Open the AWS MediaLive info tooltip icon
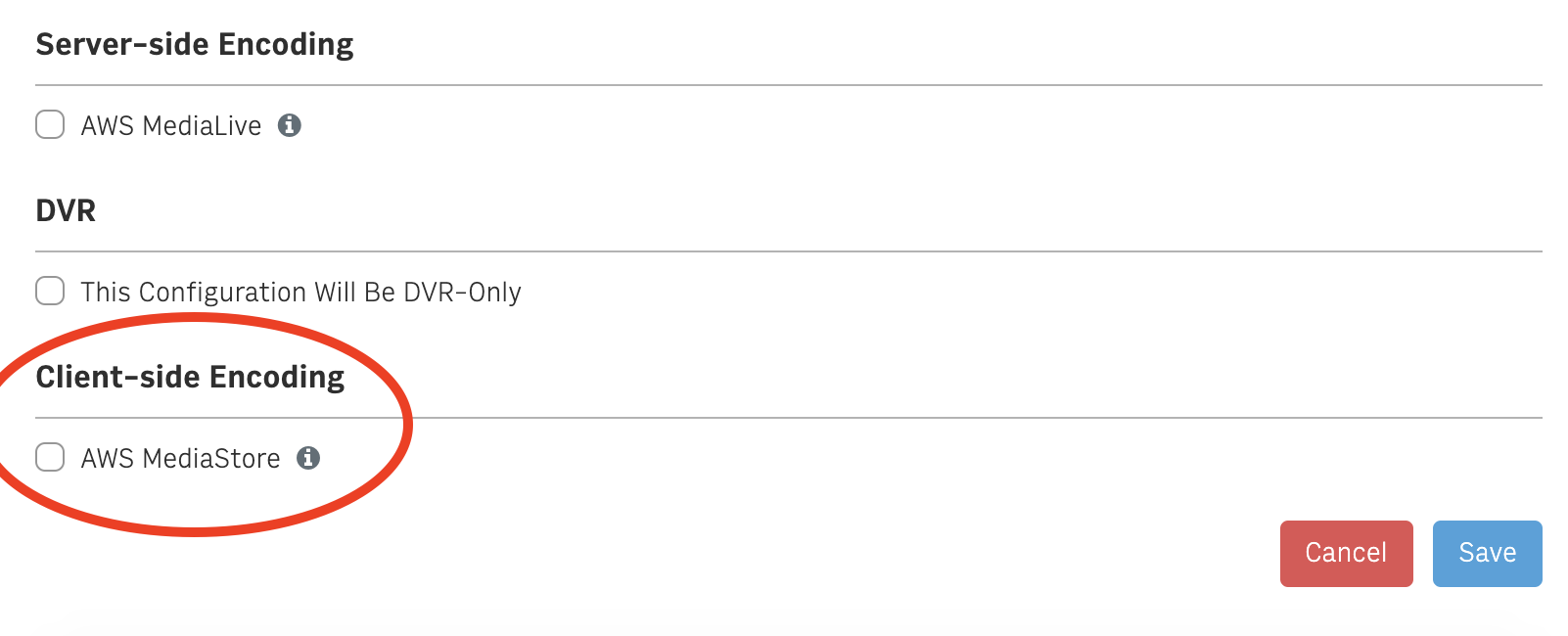This screenshot has width=1568, height=636. [x=289, y=125]
